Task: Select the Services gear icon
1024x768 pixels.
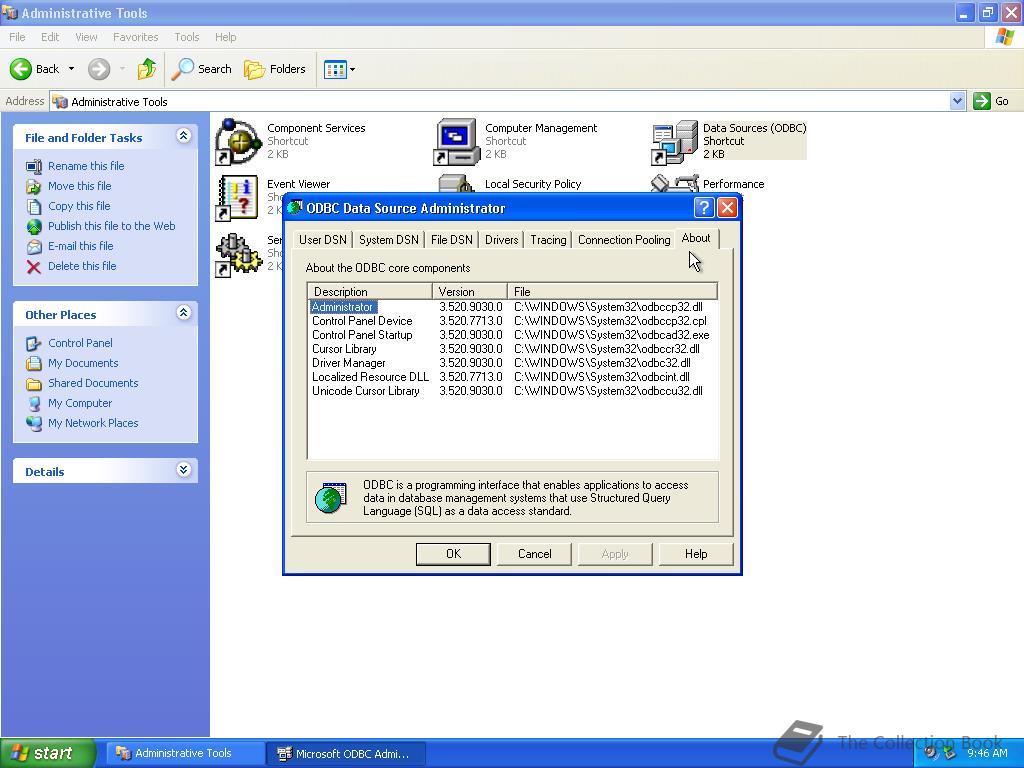Action: [238, 254]
